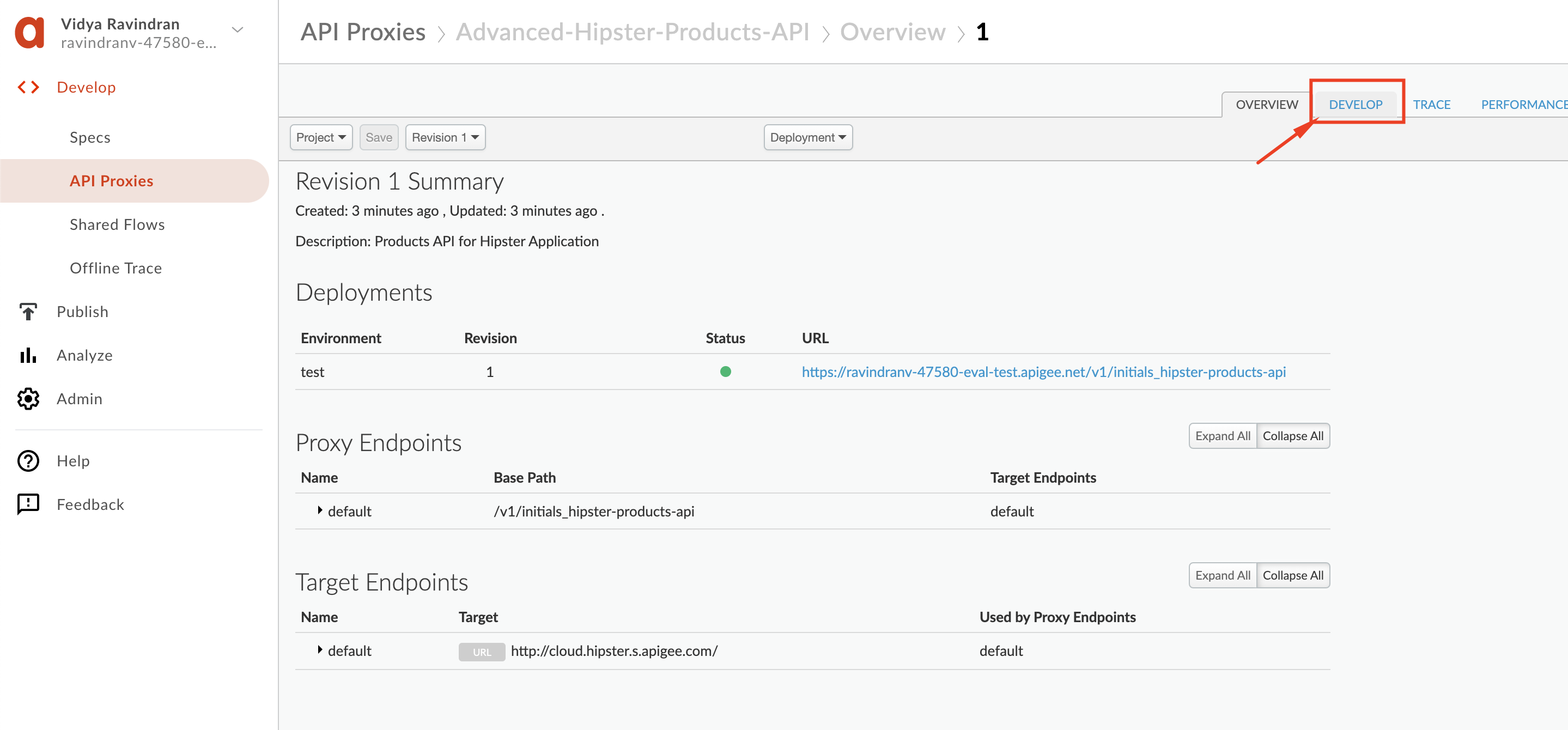Click the Analyze bar chart icon
Viewport: 1568px width, 730px height.
(28, 355)
